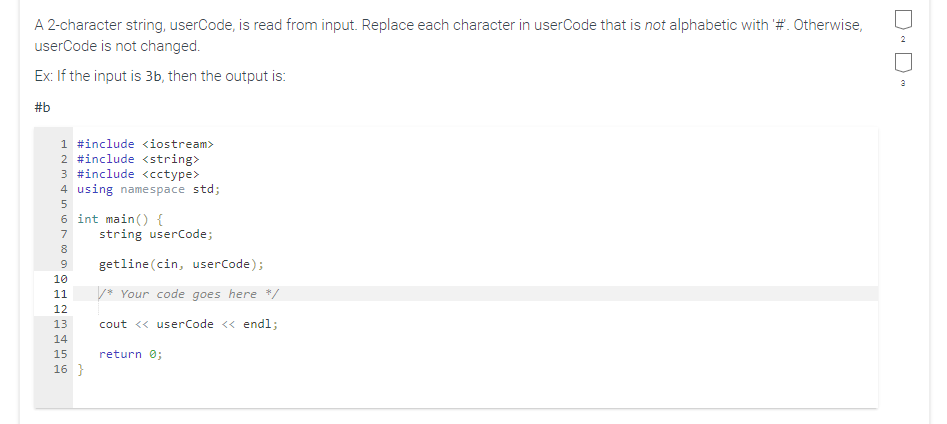947x424 pixels.
Task: Click empty area below code in editor
Action: point(475,391)
